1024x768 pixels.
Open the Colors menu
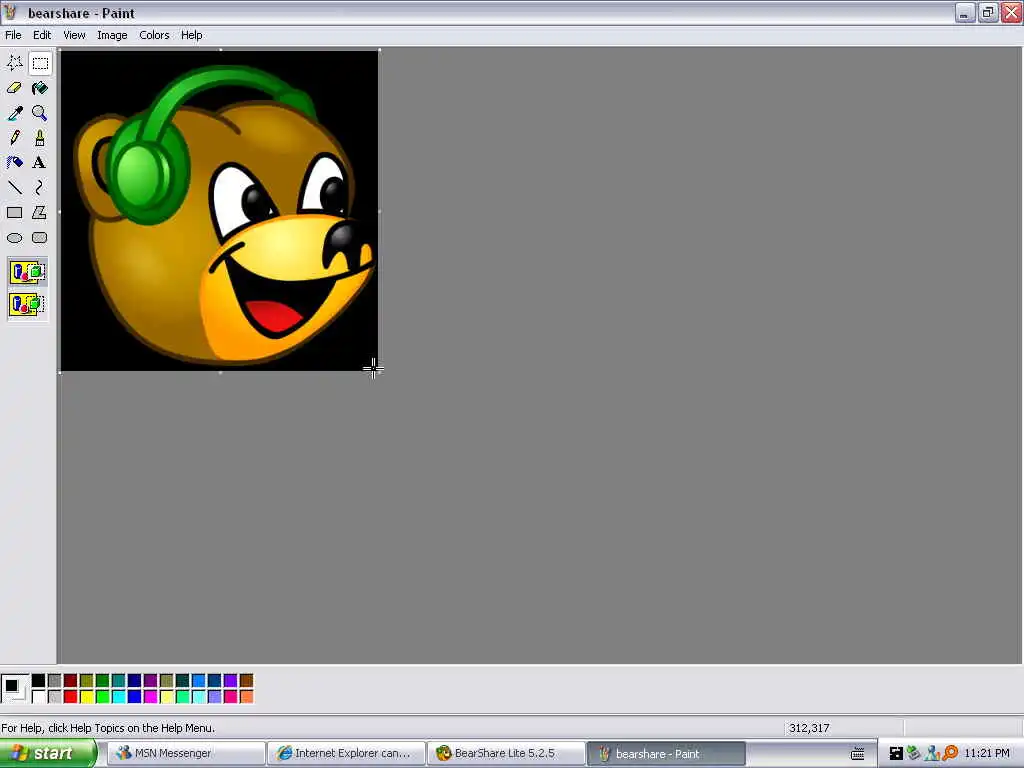point(154,35)
